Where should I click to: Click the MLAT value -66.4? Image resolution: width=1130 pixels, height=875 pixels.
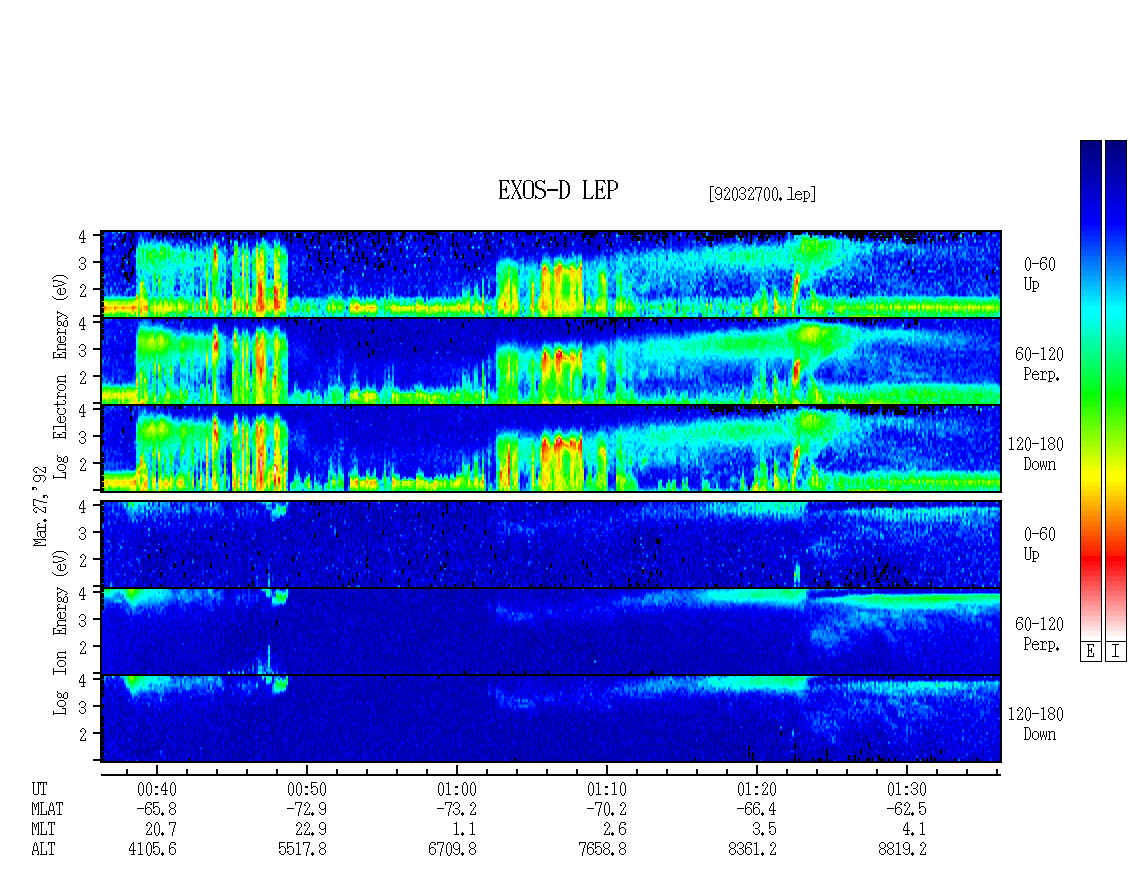click(x=756, y=809)
